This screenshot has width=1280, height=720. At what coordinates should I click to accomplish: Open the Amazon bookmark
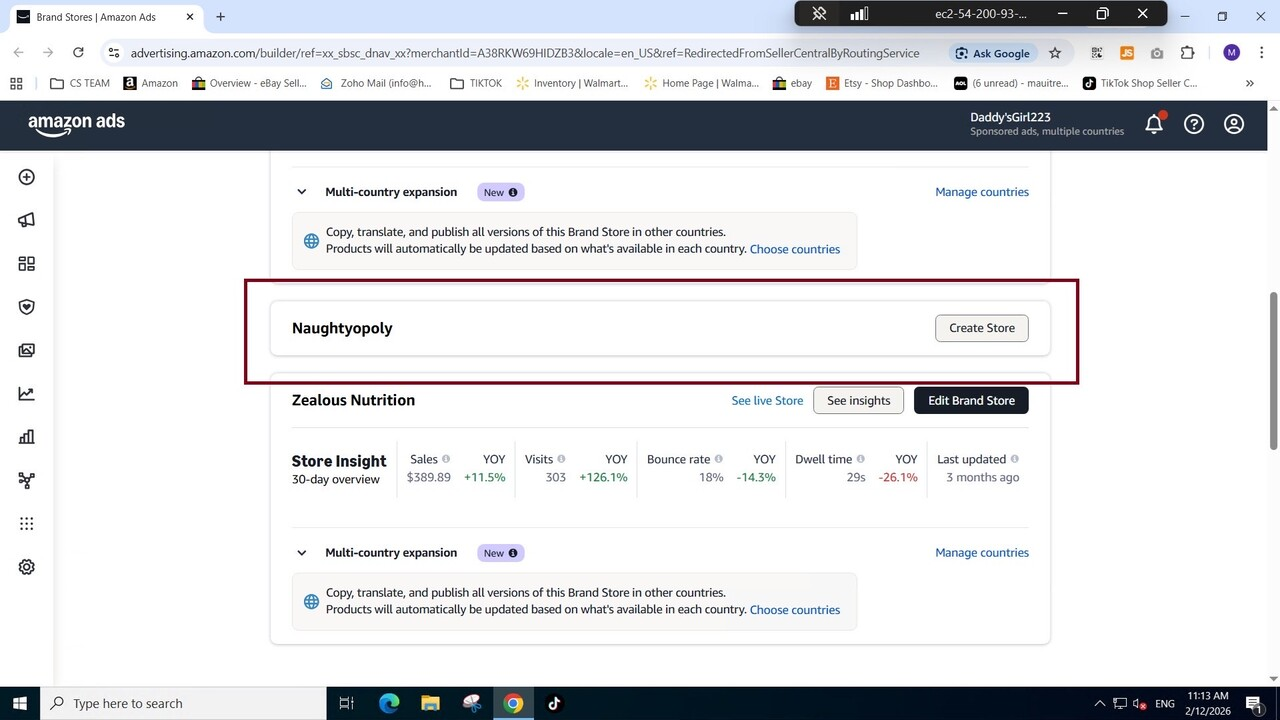click(x=151, y=83)
